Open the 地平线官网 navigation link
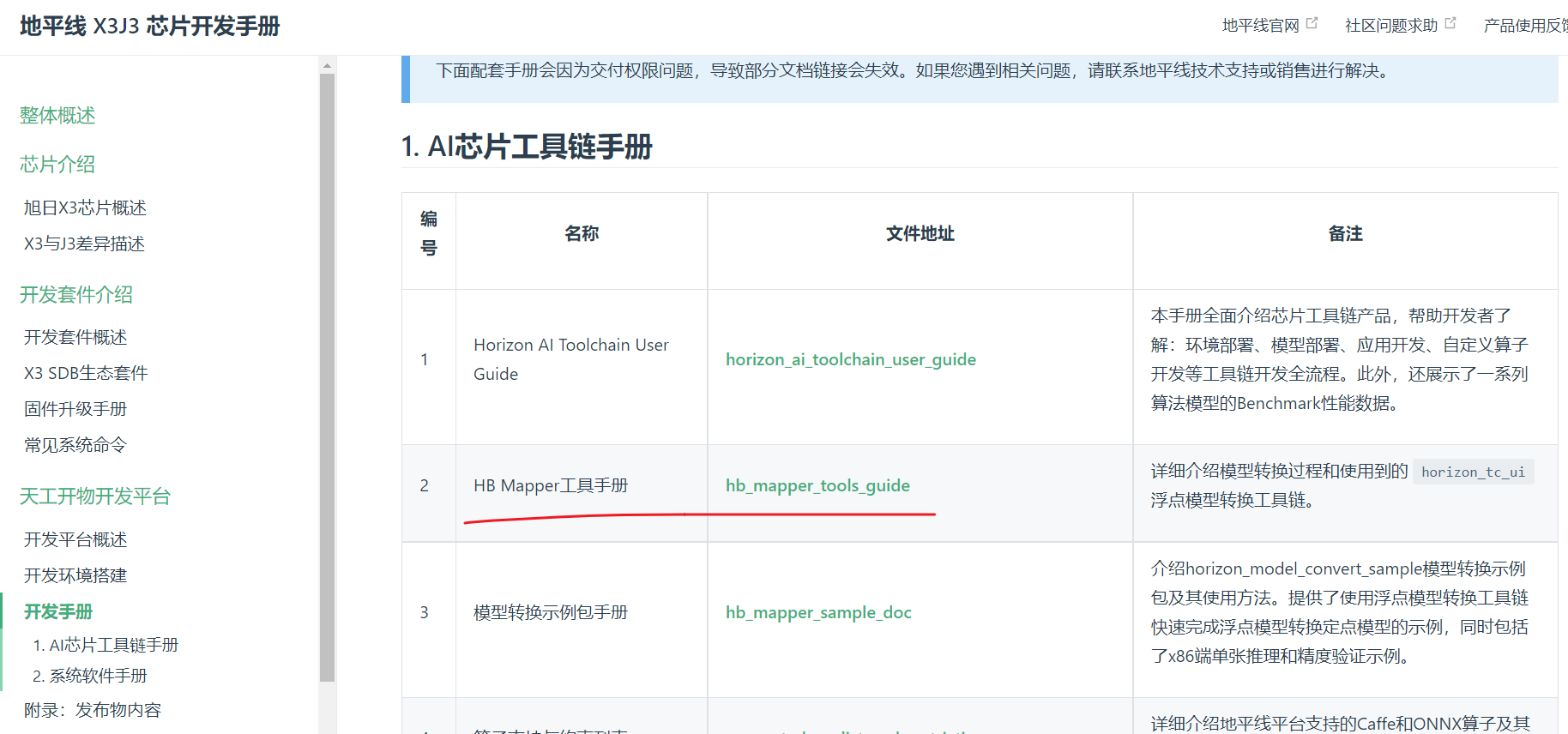 pyautogui.click(x=1260, y=26)
